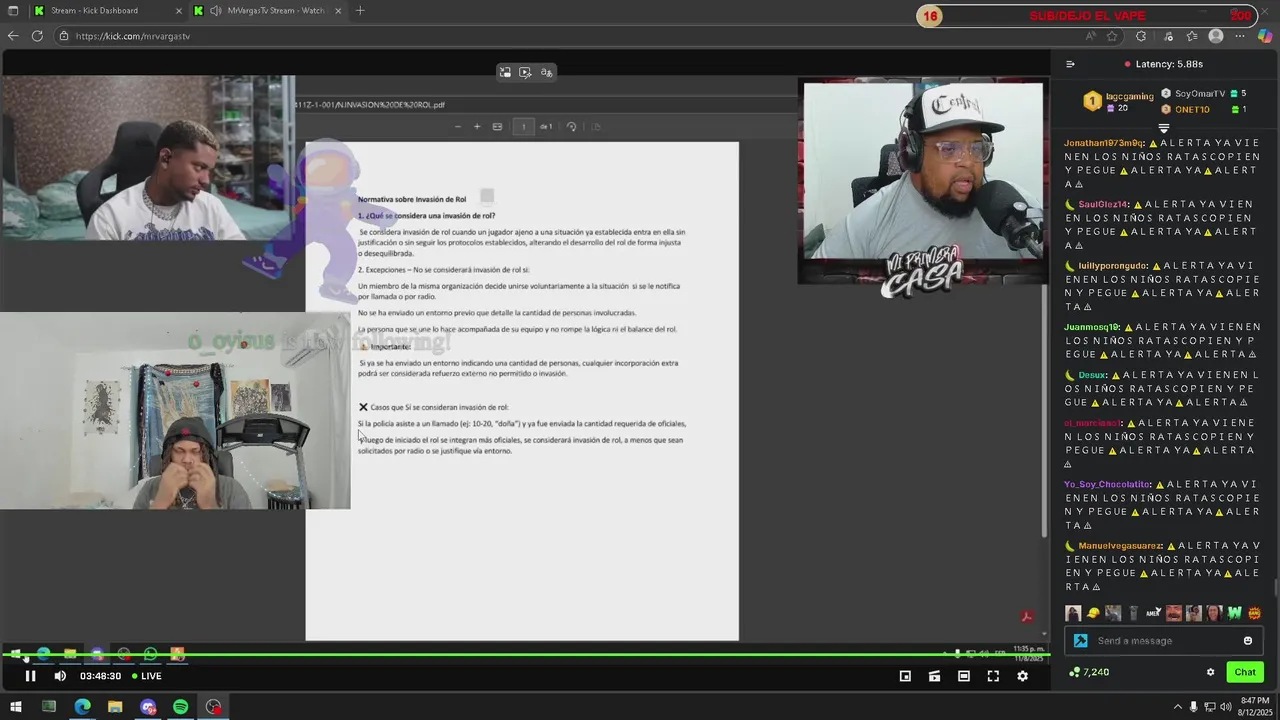Open the blue gavel icon in chat box
Screen dimensions: 1280x720
[1080, 641]
